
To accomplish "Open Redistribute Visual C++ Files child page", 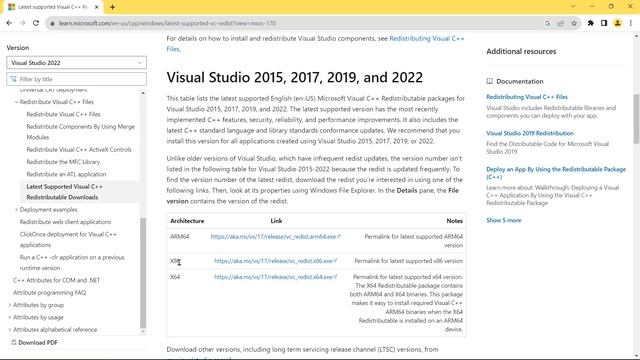I will 63,114.
